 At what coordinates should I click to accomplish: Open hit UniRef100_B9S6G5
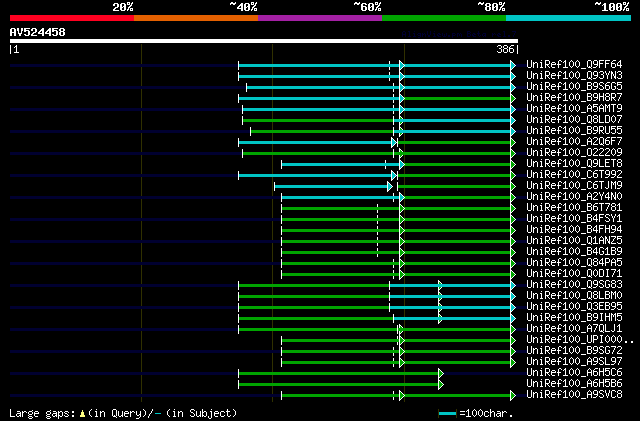tap(574, 87)
